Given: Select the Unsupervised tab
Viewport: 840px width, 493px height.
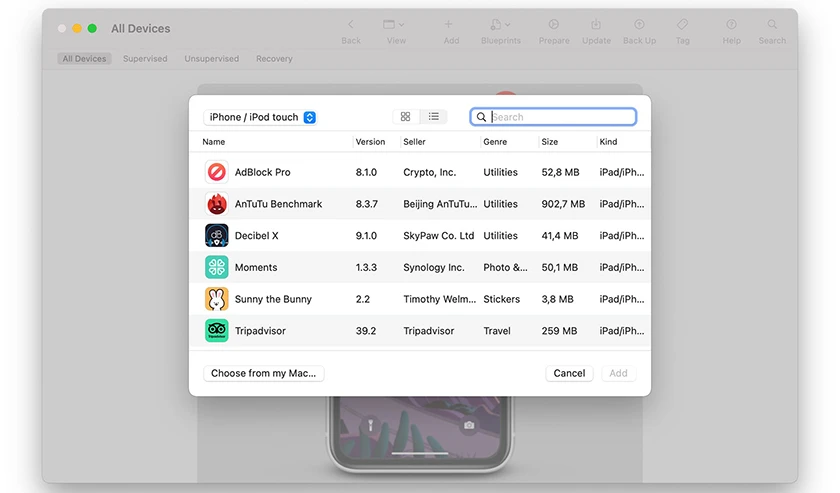Looking at the screenshot, I should click(x=212, y=58).
